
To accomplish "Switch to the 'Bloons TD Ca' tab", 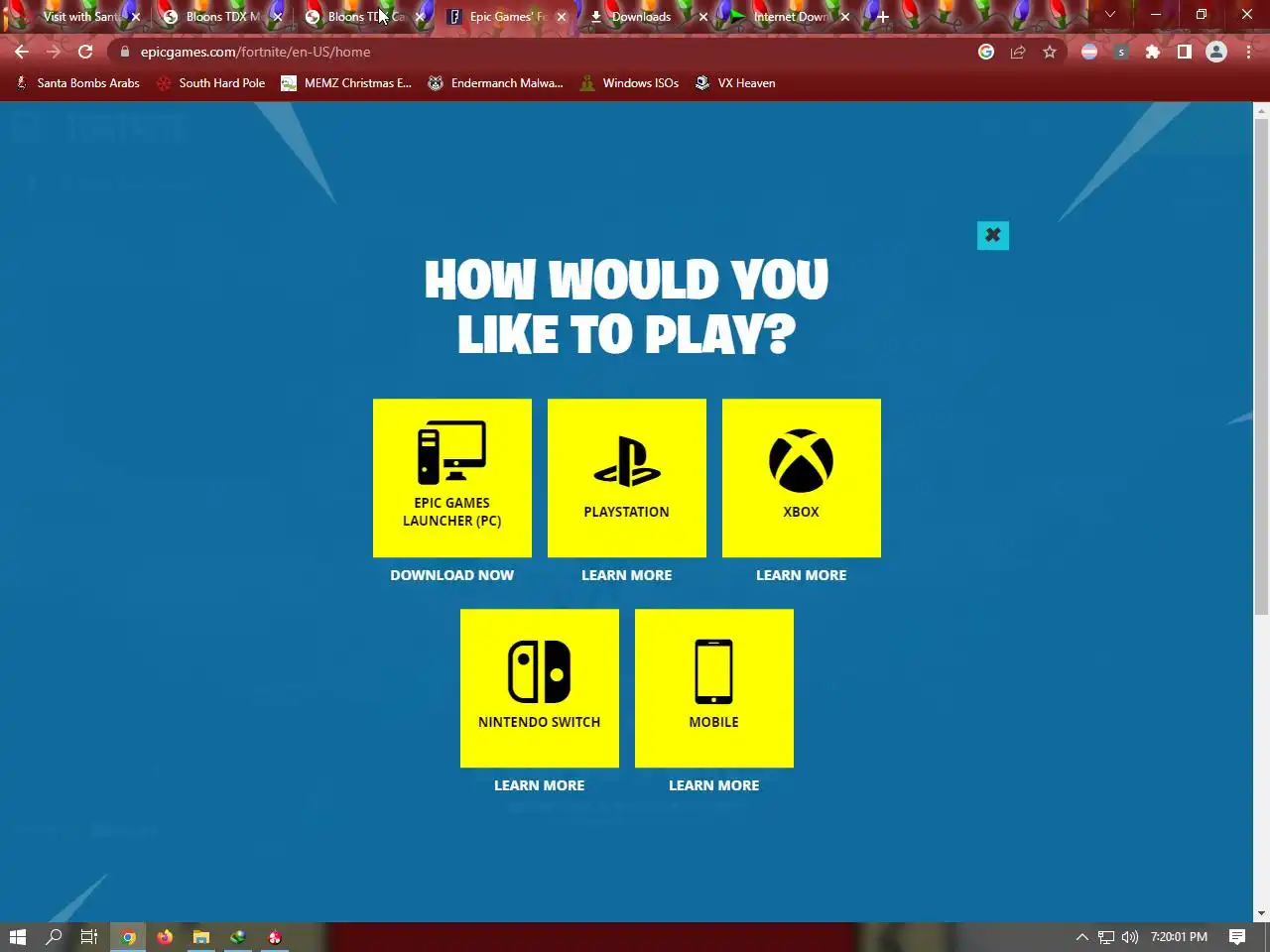I will pyautogui.click(x=363, y=17).
